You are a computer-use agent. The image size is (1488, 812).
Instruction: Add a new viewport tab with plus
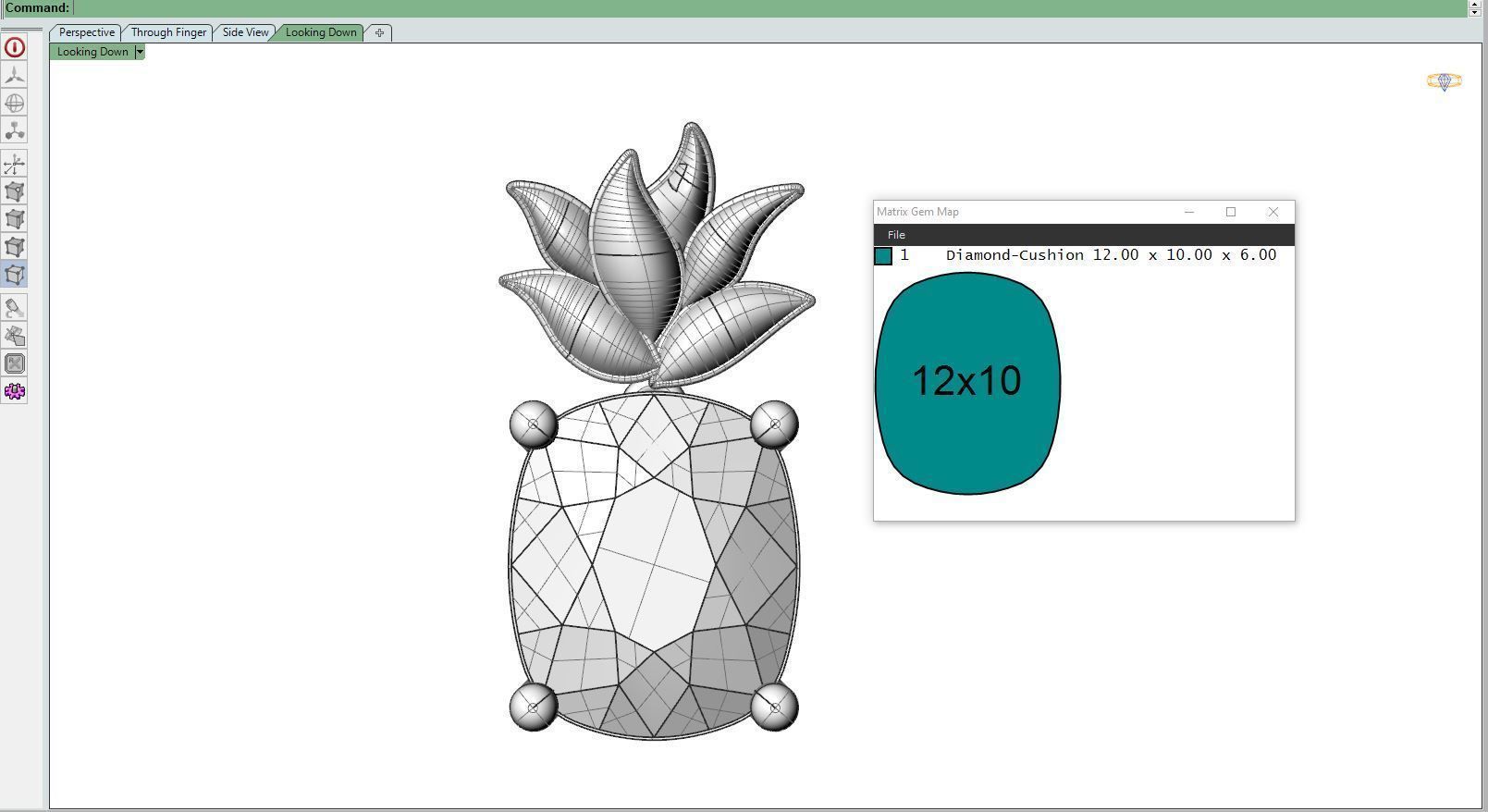pyautogui.click(x=379, y=32)
